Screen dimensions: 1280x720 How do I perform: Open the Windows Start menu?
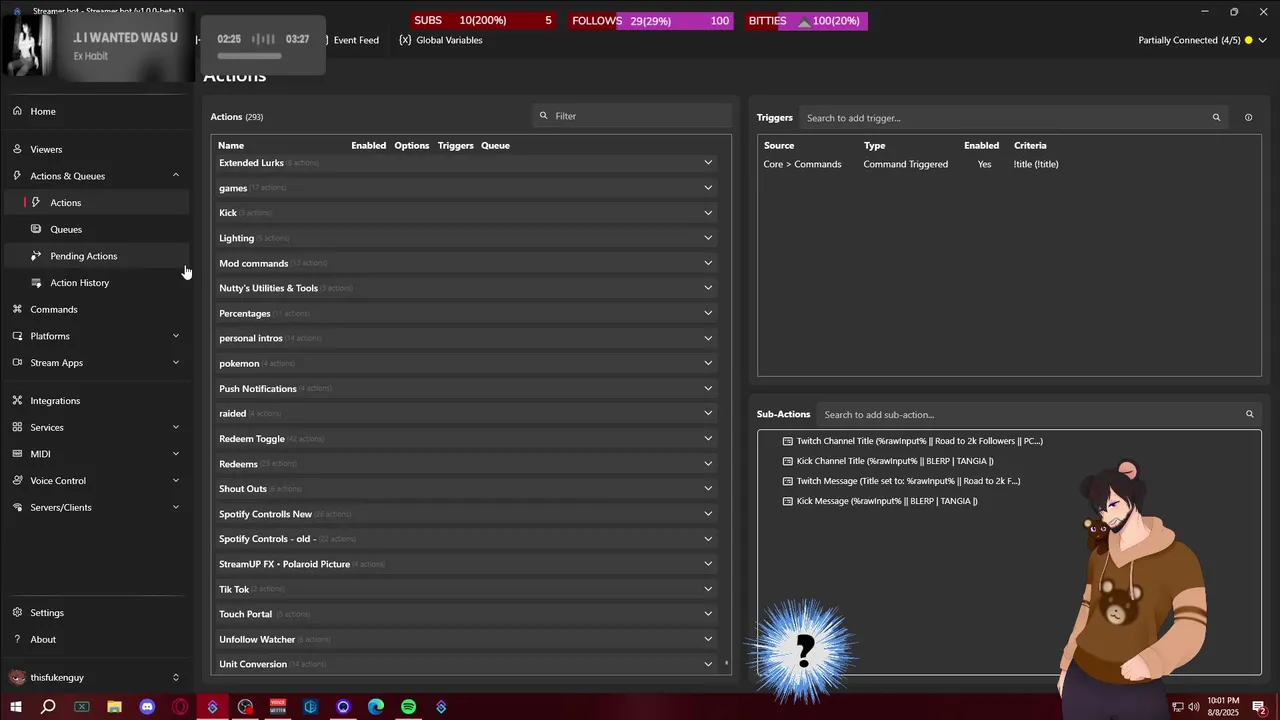15,707
